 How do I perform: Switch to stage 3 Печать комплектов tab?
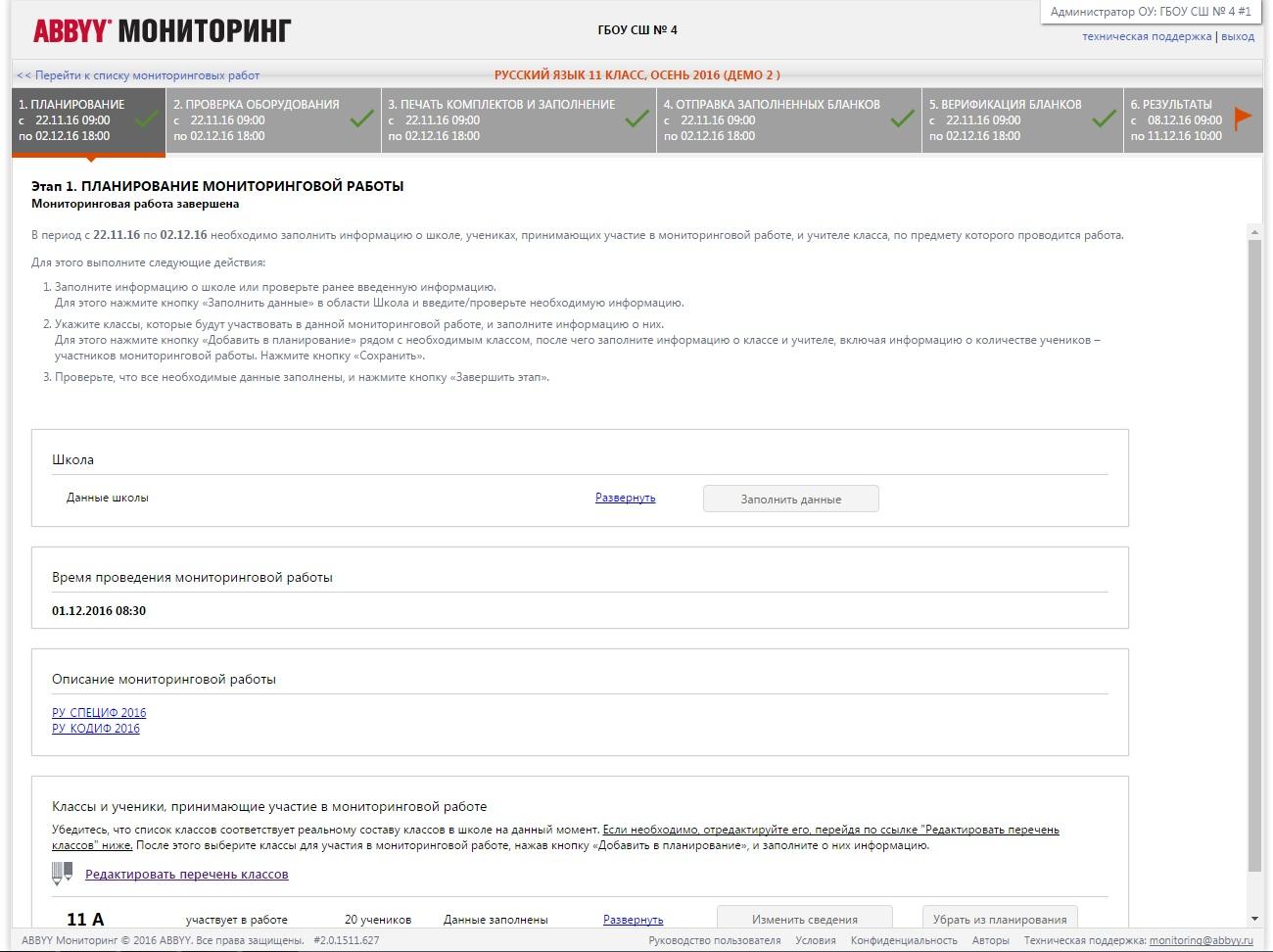519,120
